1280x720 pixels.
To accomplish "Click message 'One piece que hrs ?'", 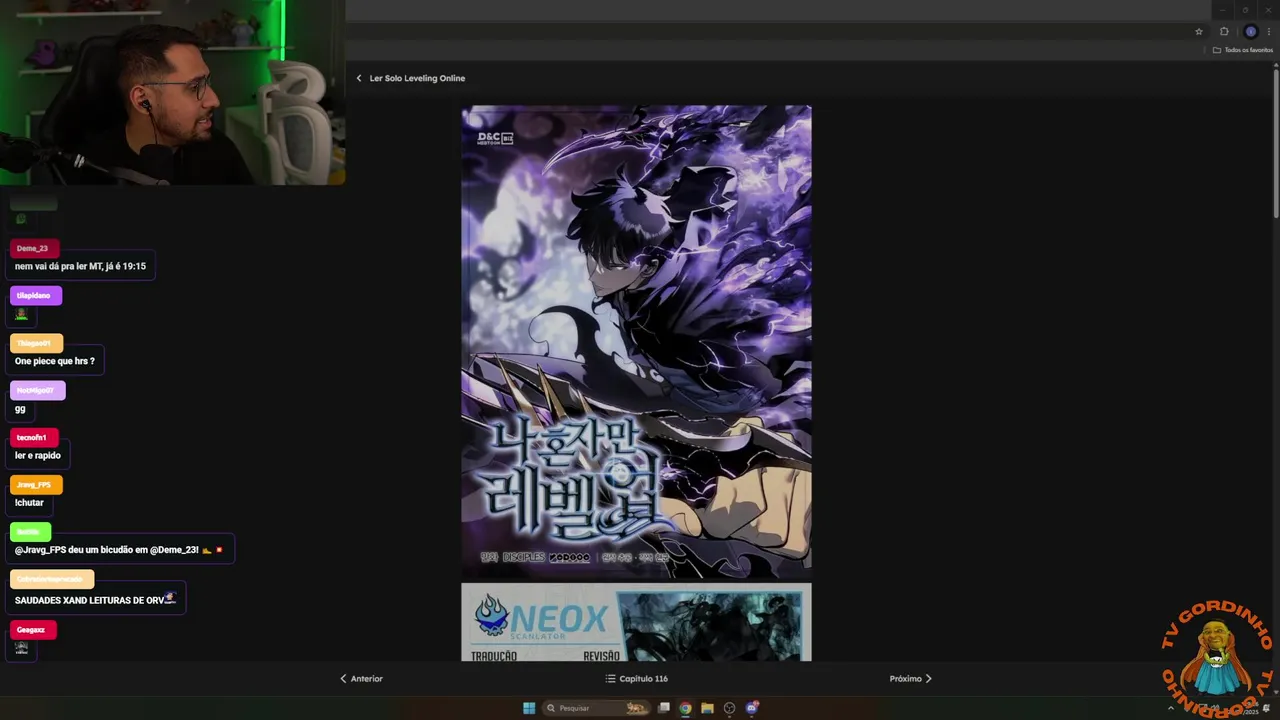I will pyautogui.click(x=55, y=361).
